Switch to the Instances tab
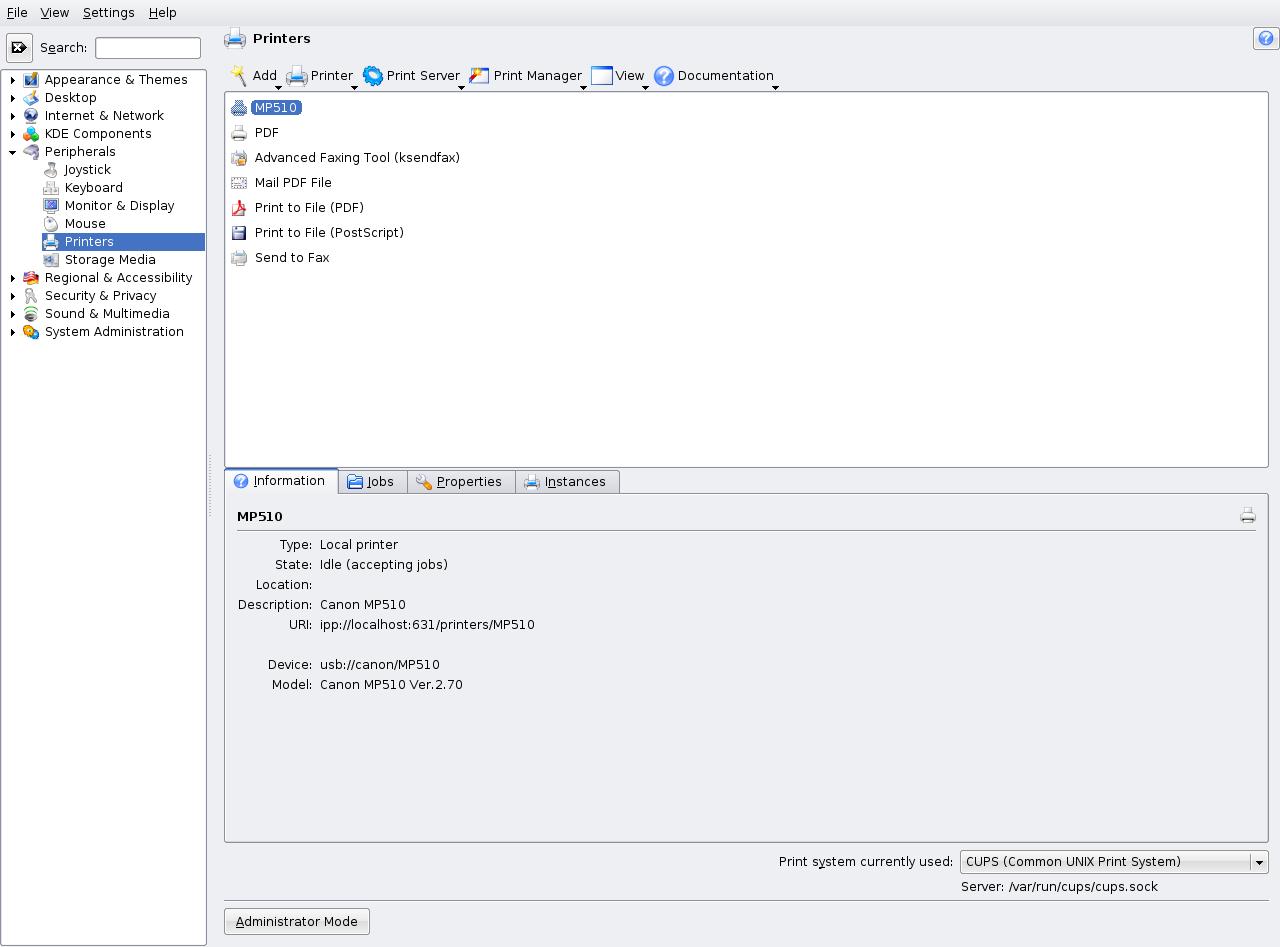This screenshot has width=1280, height=947. click(566, 482)
